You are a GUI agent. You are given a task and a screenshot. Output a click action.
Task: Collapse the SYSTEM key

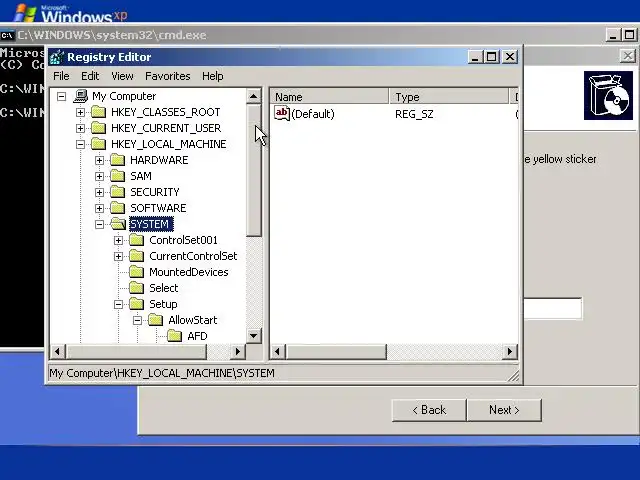click(99, 224)
